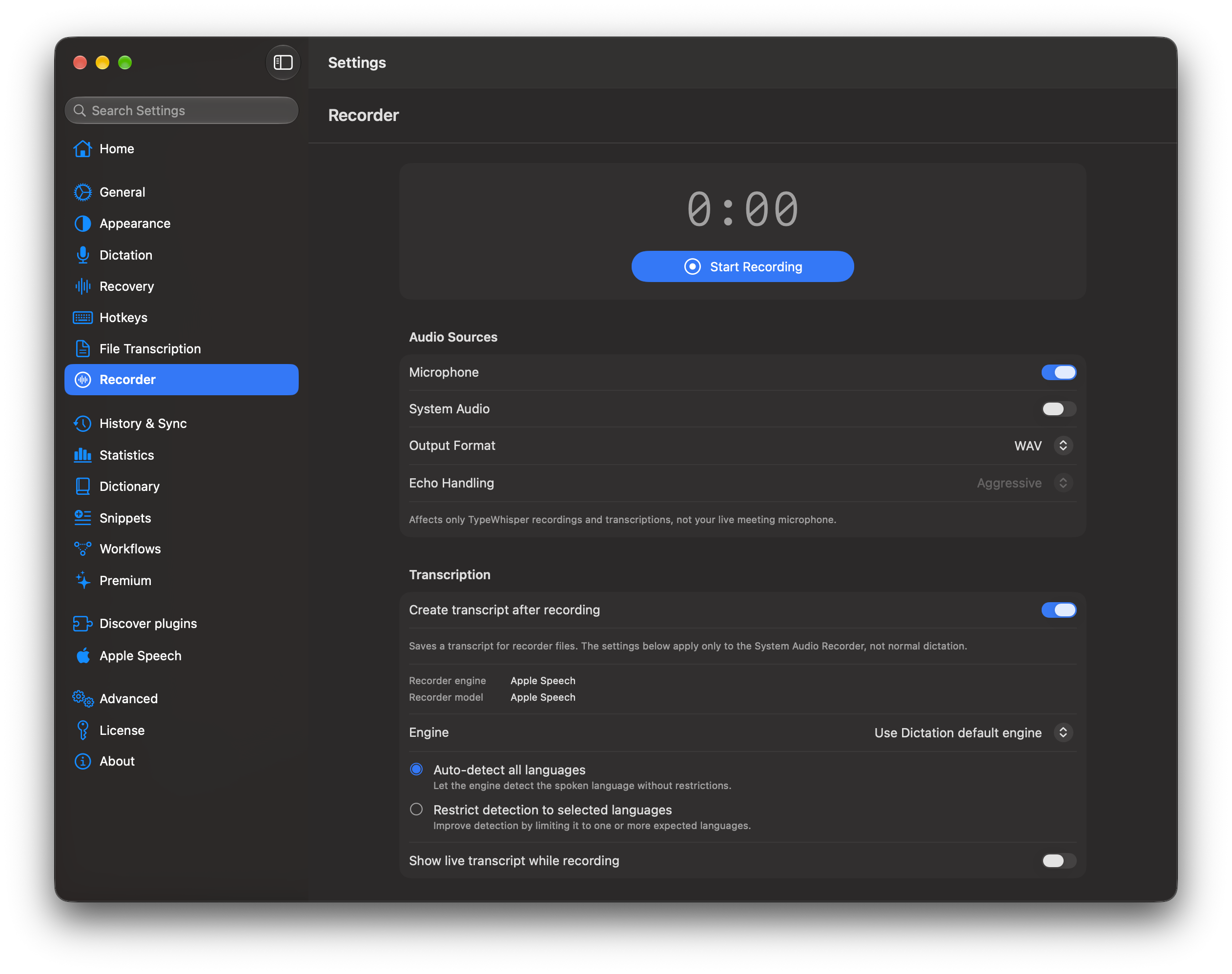Click the Premium sparkle icon
The width and height of the screenshot is (1232, 974).
(82, 581)
